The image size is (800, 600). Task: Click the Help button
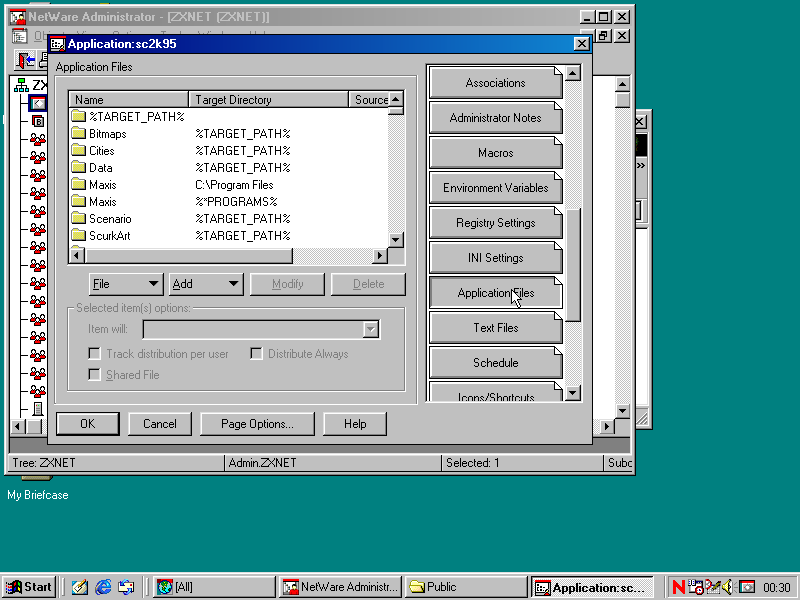pos(355,424)
